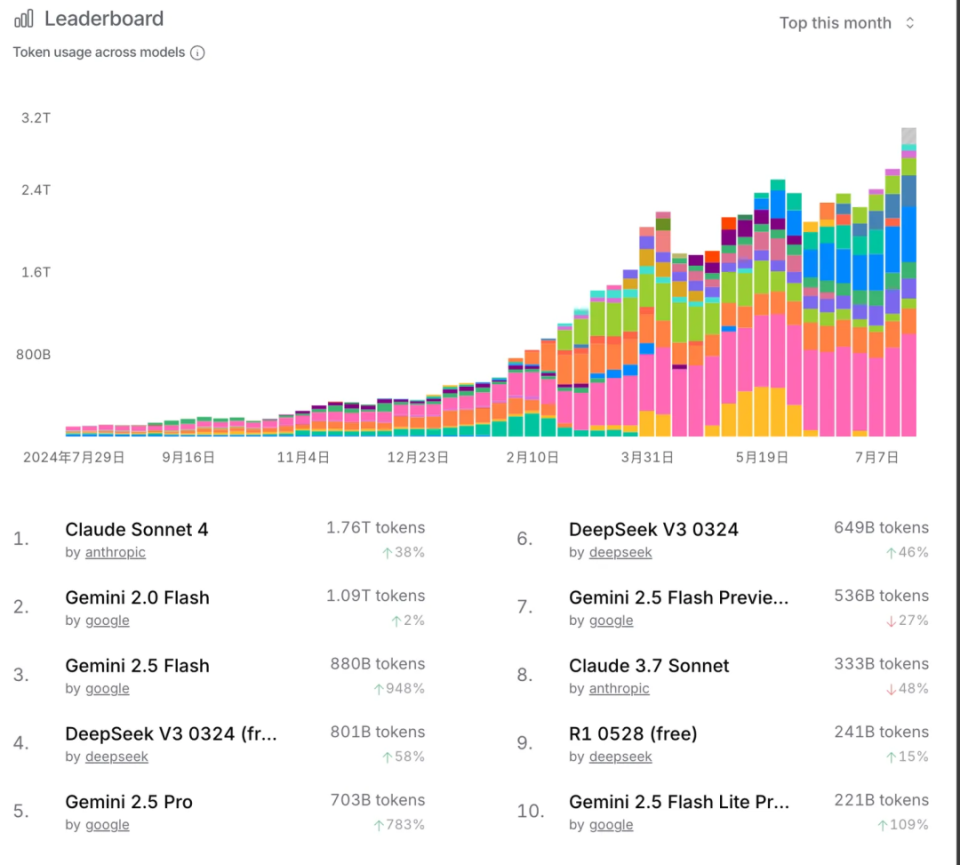
Task: Click the Token usage across models subtitle
Action: coord(99,53)
